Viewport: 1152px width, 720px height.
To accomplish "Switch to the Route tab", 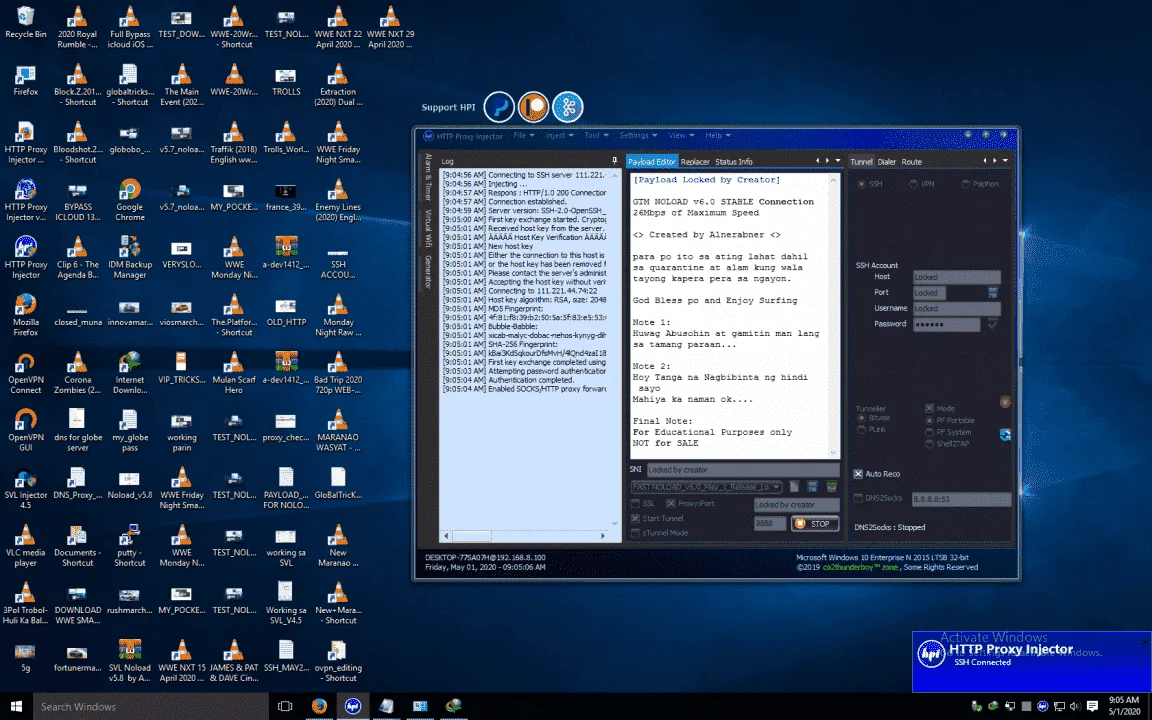I will (912, 162).
